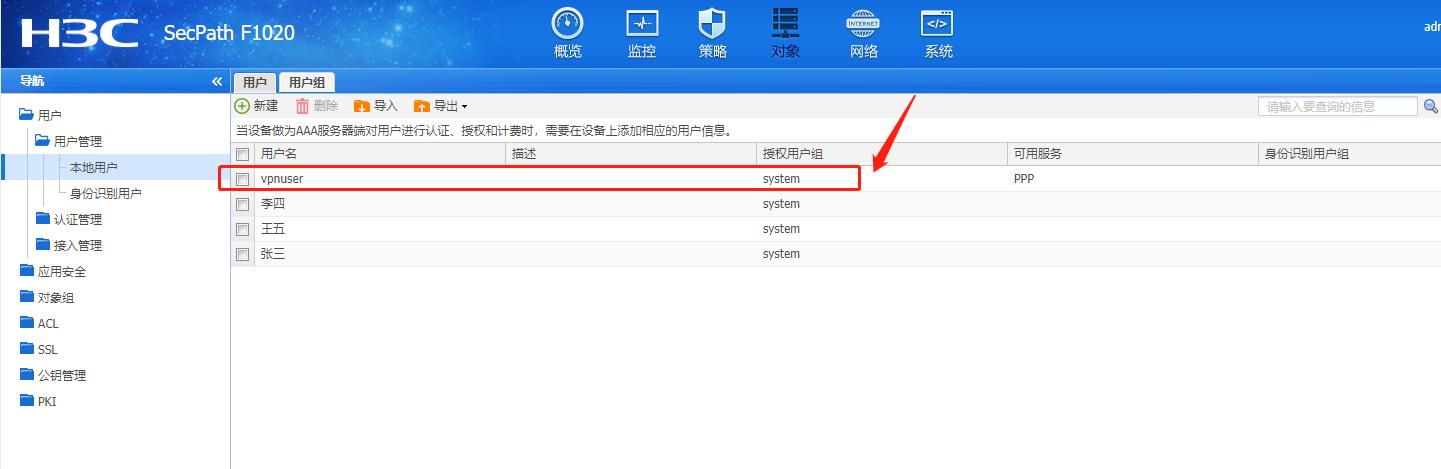Screen dimensions: 1441x469
Task: Tick the 李四 row checkbox
Action: (242, 204)
